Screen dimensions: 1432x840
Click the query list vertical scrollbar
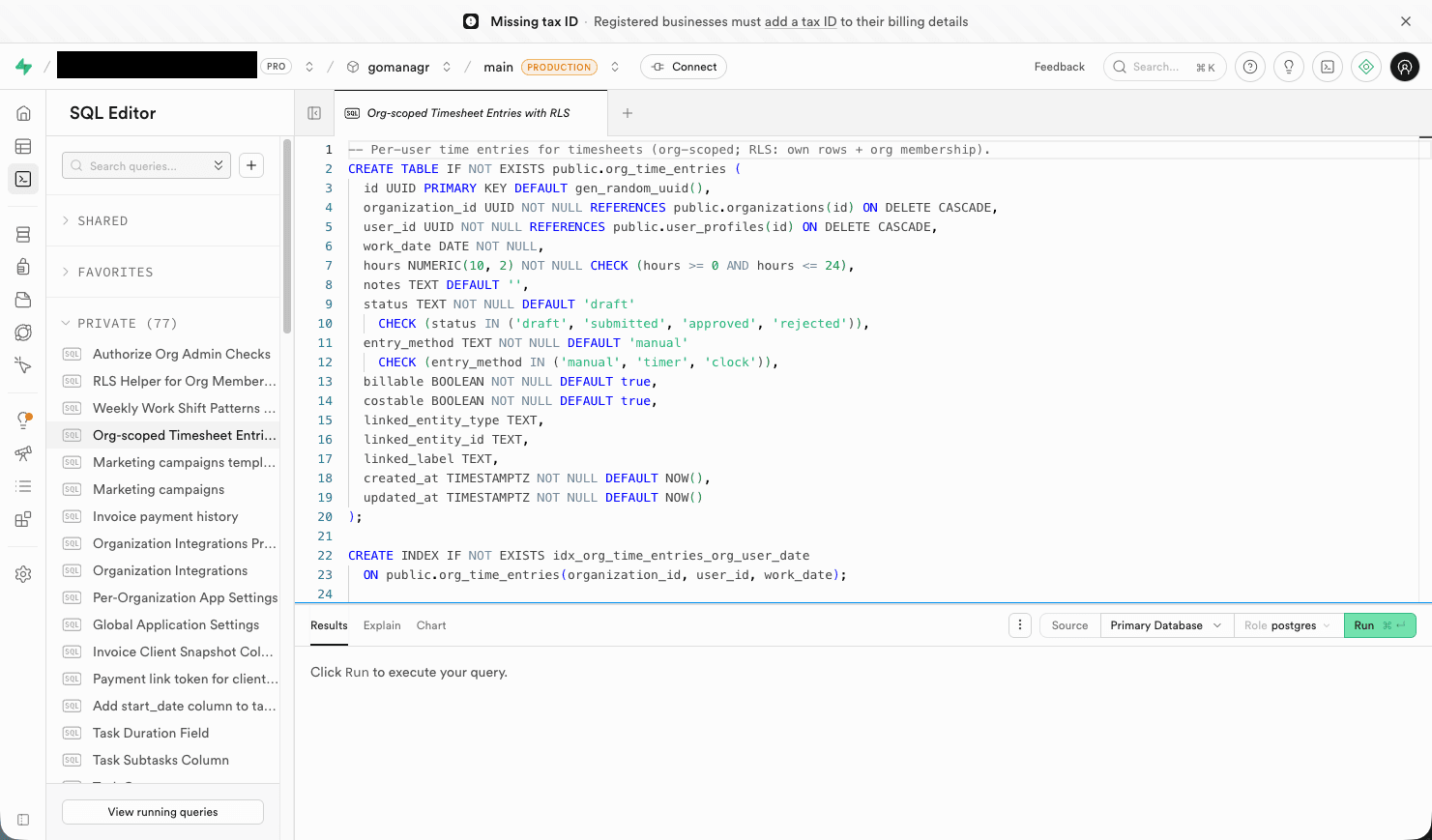point(286,237)
